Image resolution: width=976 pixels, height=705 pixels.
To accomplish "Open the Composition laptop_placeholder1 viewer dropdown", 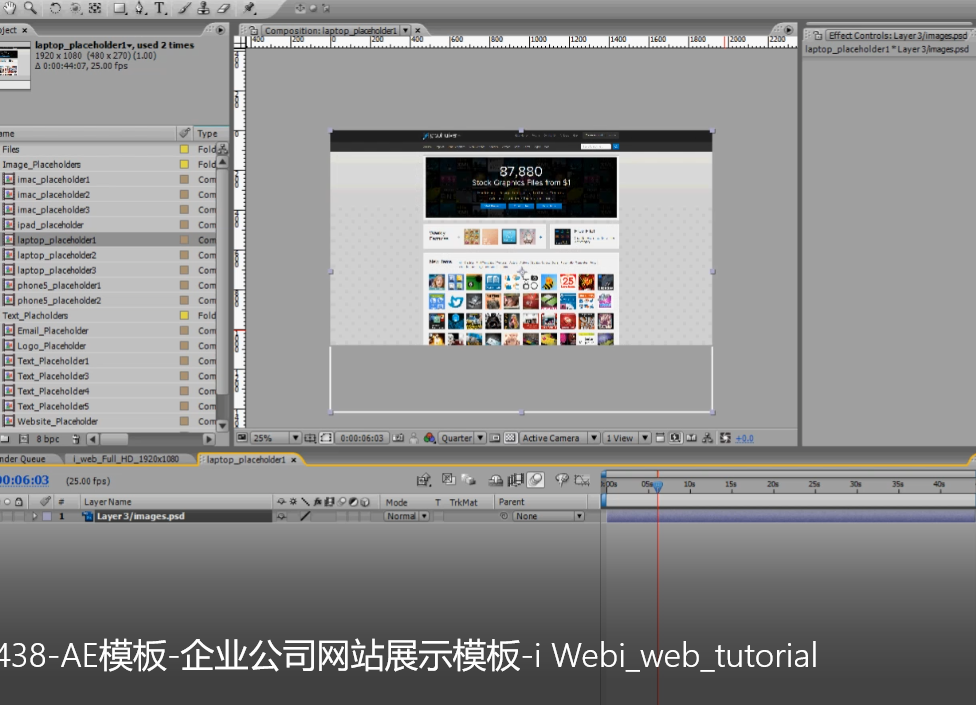I will [x=405, y=30].
